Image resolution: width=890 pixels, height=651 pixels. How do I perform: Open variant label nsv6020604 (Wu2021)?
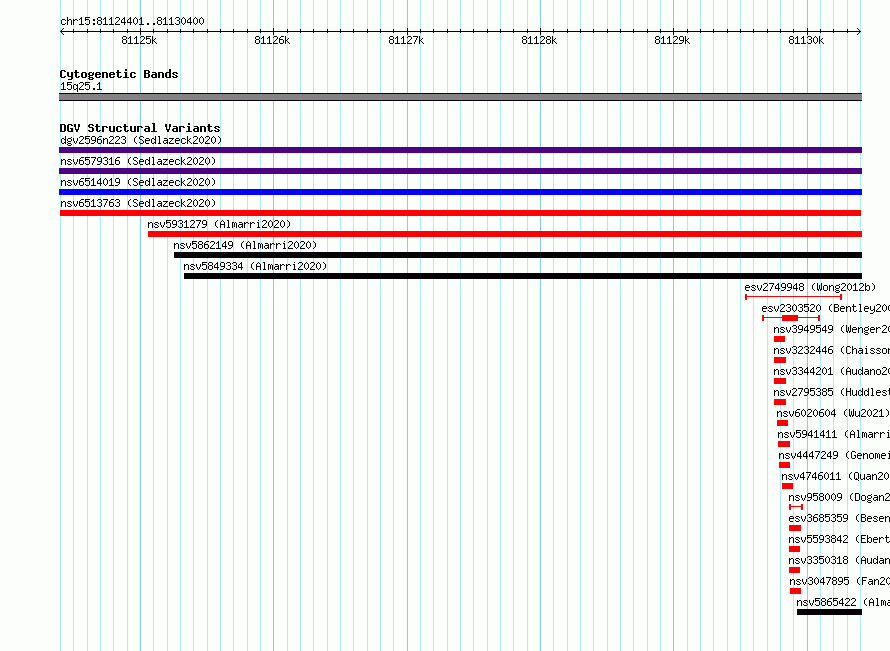[x=833, y=413]
